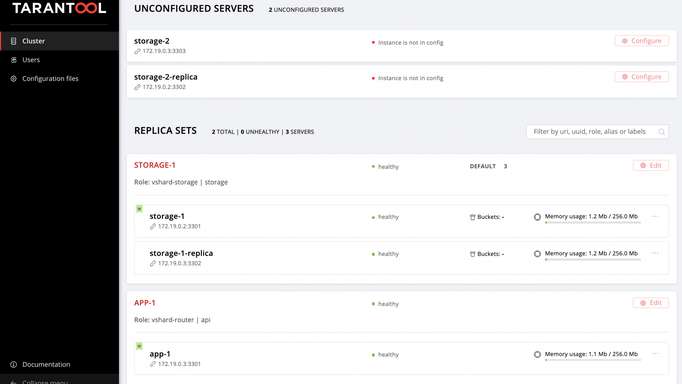Click the Configure gear icon for storage-2
682x384 pixels.
(625, 41)
